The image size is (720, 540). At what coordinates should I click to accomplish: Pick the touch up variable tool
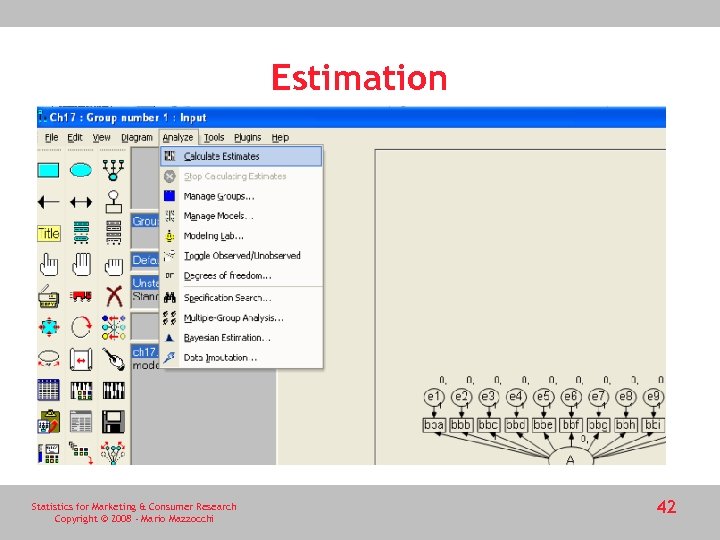(x=113, y=359)
